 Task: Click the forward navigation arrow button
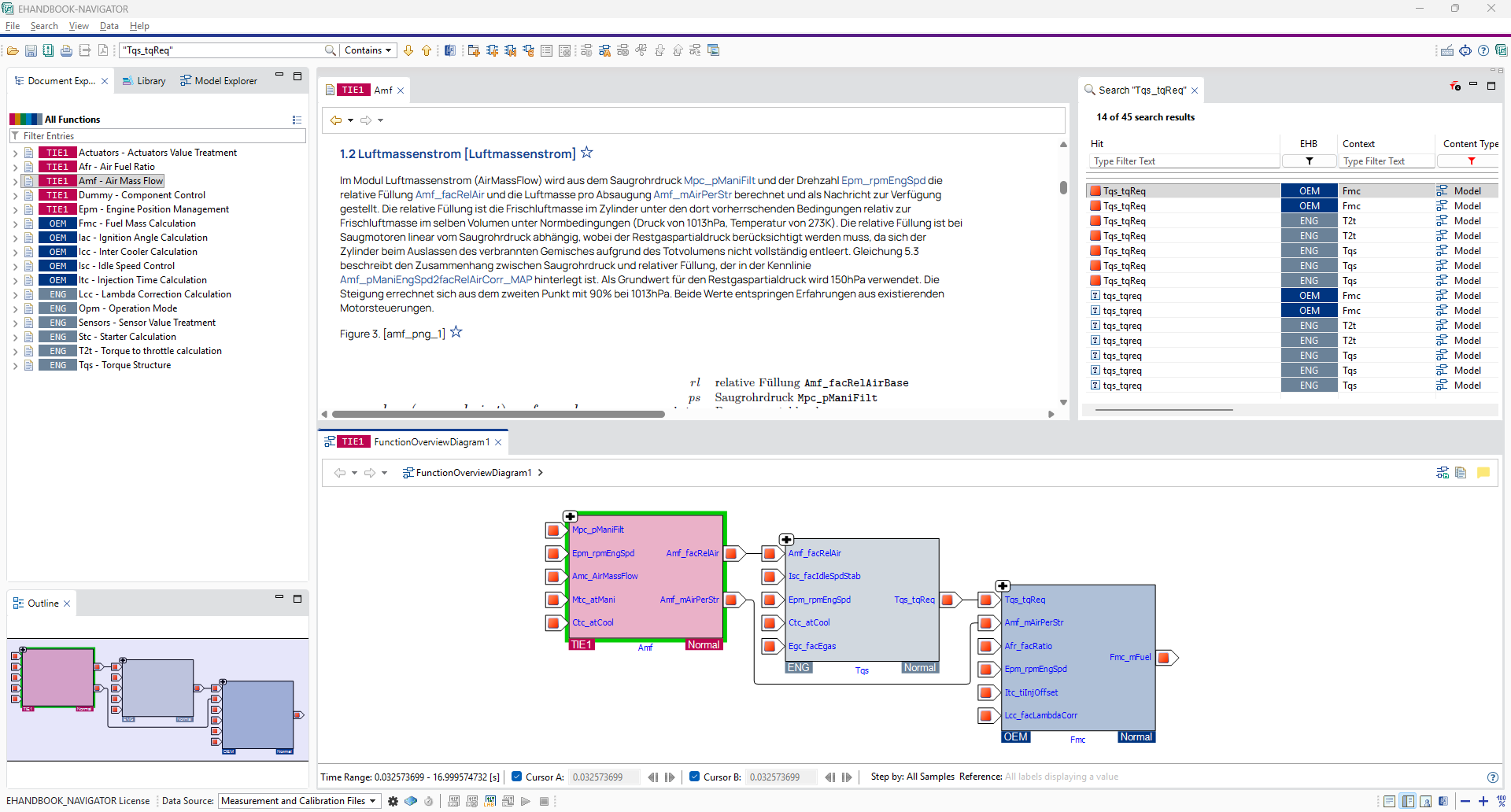[367, 120]
